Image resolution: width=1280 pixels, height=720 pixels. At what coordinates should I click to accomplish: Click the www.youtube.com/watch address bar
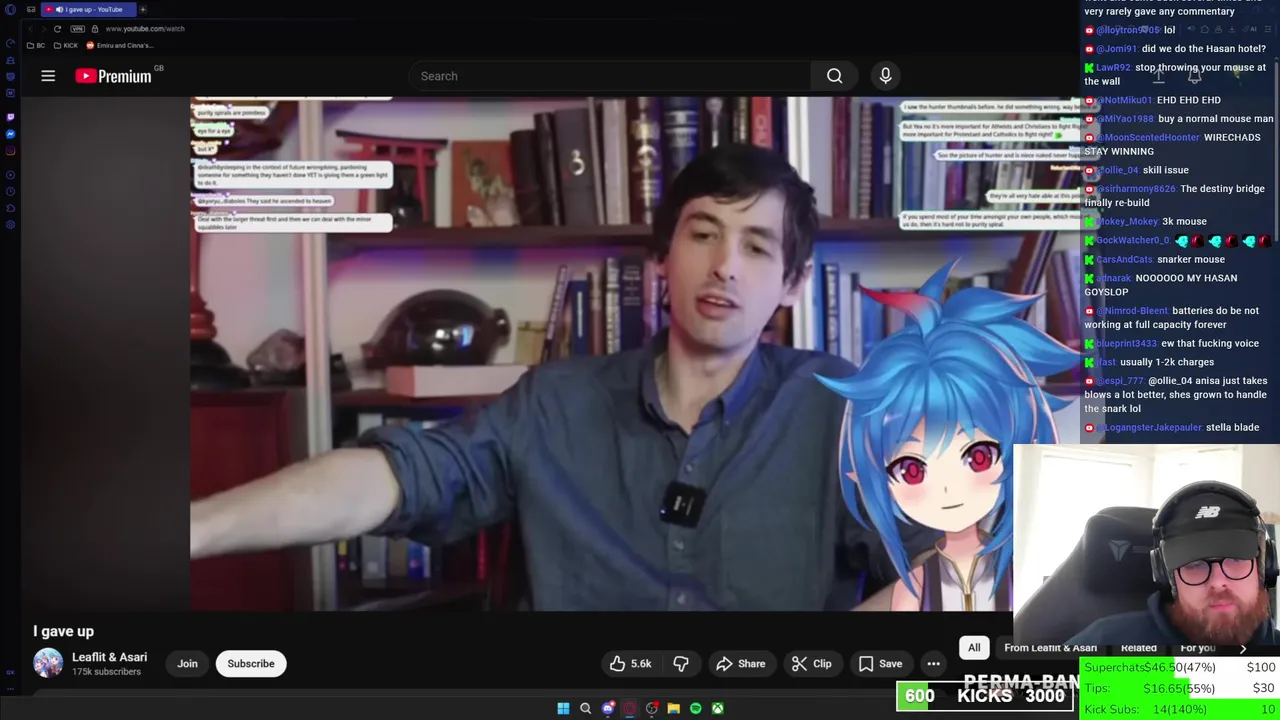click(x=145, y=29)
